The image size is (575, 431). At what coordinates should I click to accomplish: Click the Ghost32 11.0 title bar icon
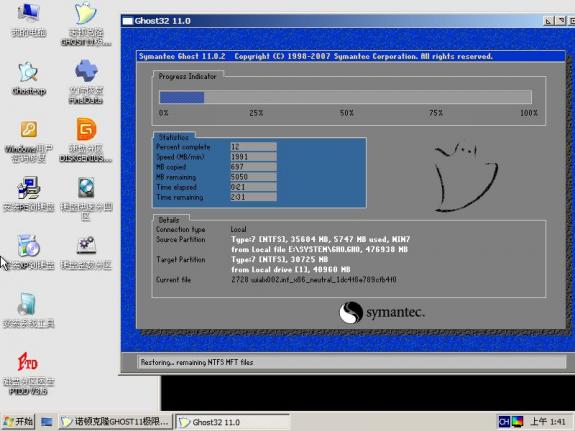click(127, 21)
